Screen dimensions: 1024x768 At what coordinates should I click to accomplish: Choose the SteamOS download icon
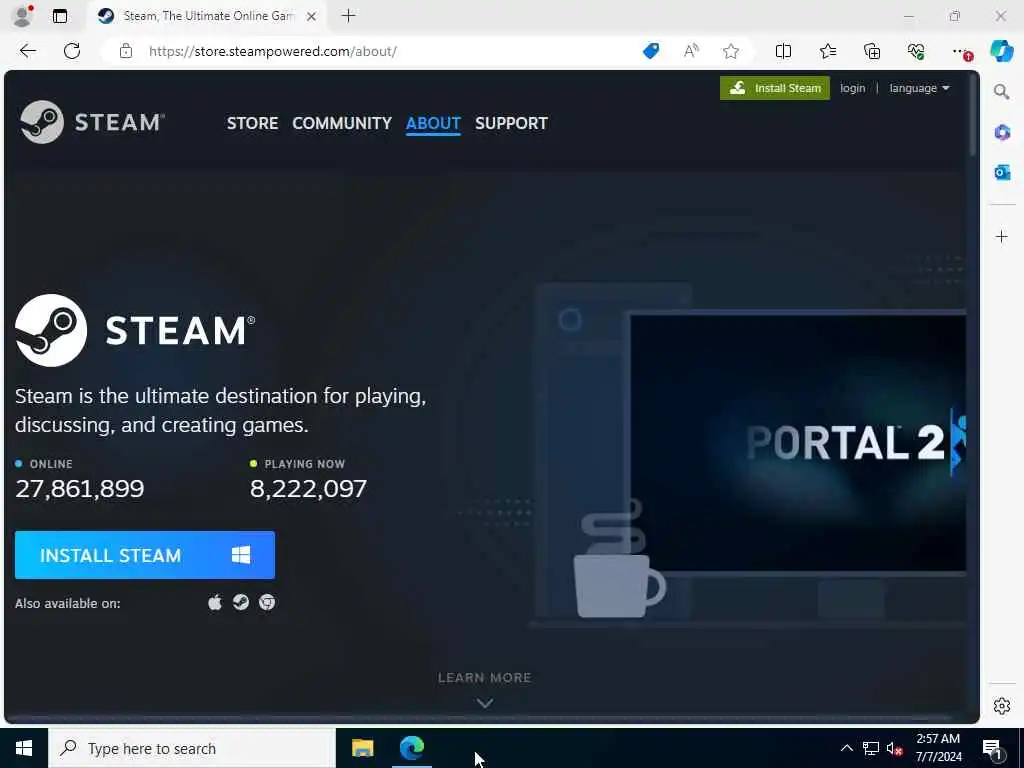click(241, 602)
